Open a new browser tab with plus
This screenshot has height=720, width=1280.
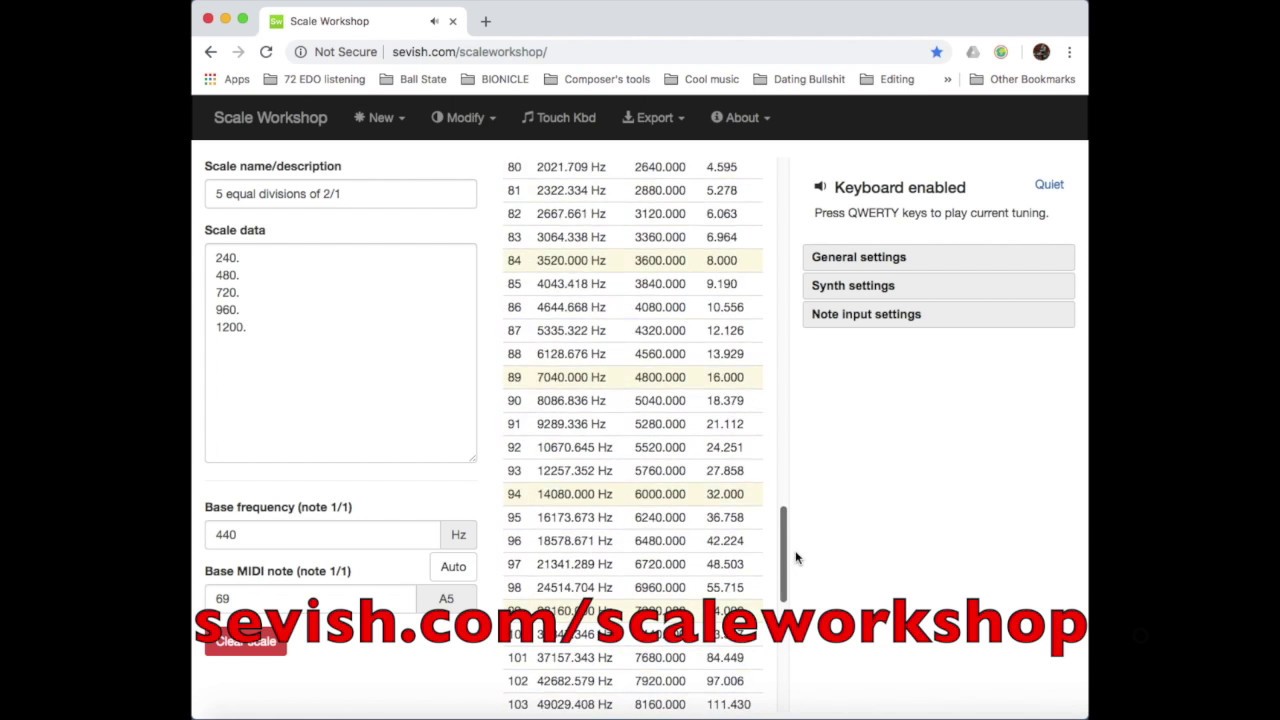coord(486,21)
